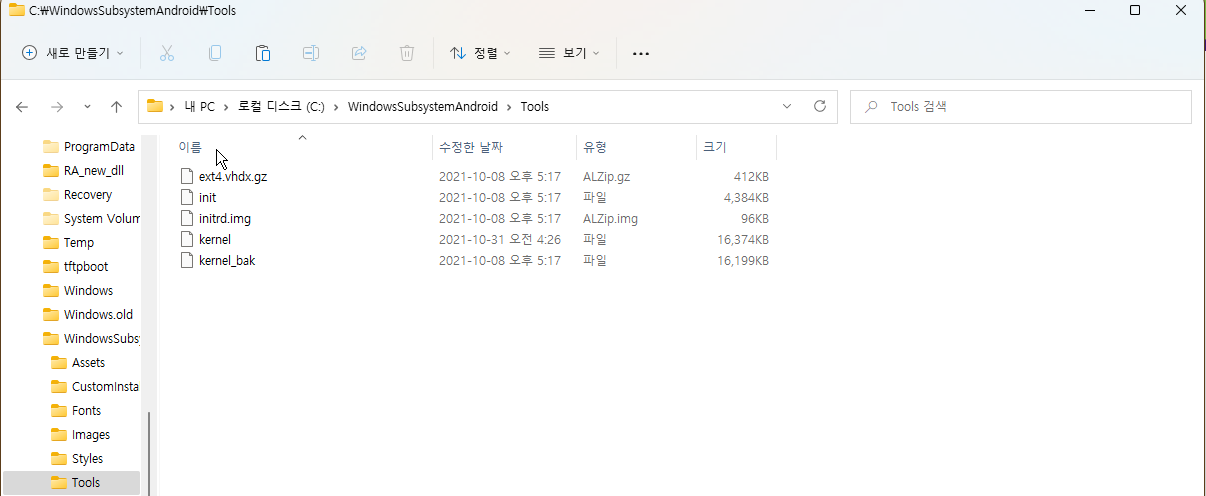
Task: Click date 2021-10-31 오전 4:26
Action: [x=500, y=239]
